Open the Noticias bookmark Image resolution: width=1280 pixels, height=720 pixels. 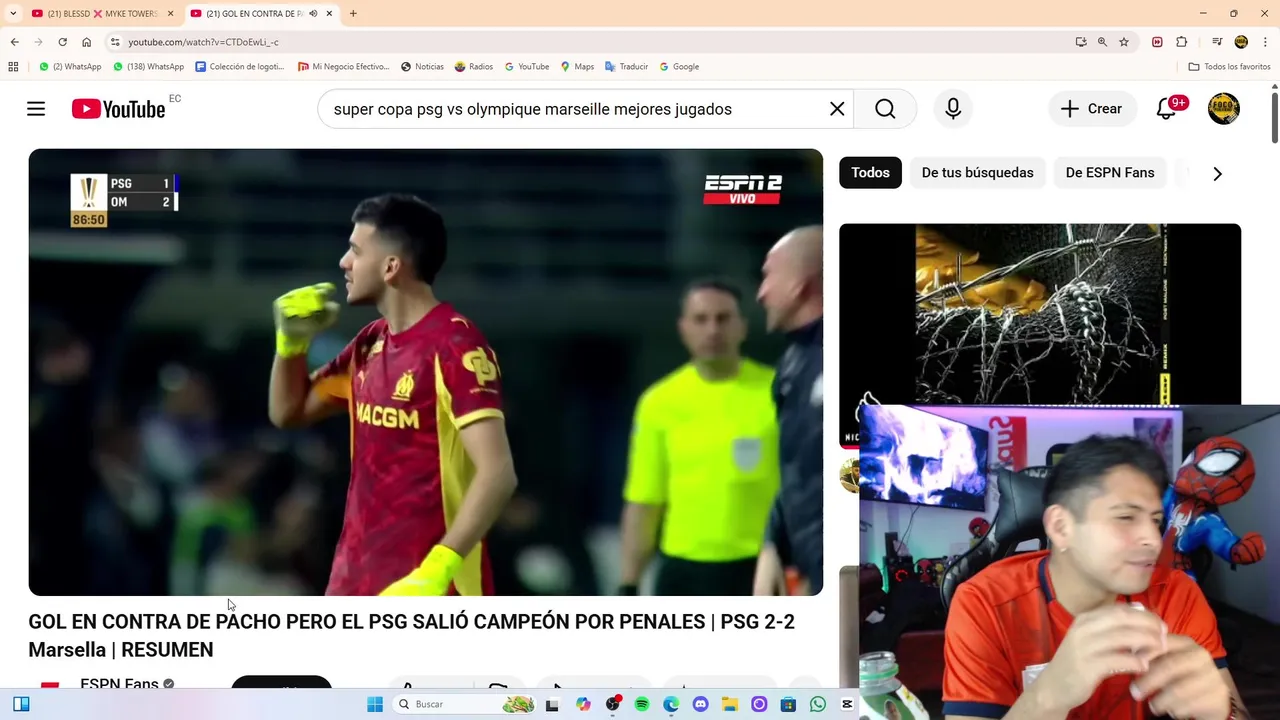pyautogui.click(x=422, y=67)
